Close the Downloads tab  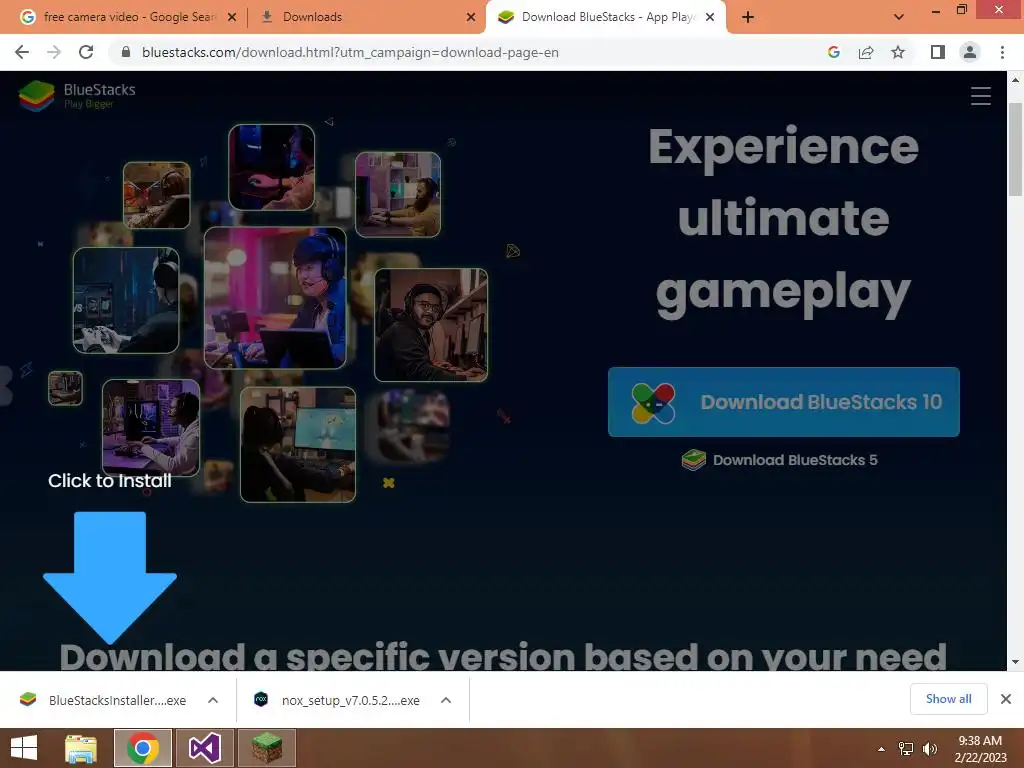[x=471, y=17]
